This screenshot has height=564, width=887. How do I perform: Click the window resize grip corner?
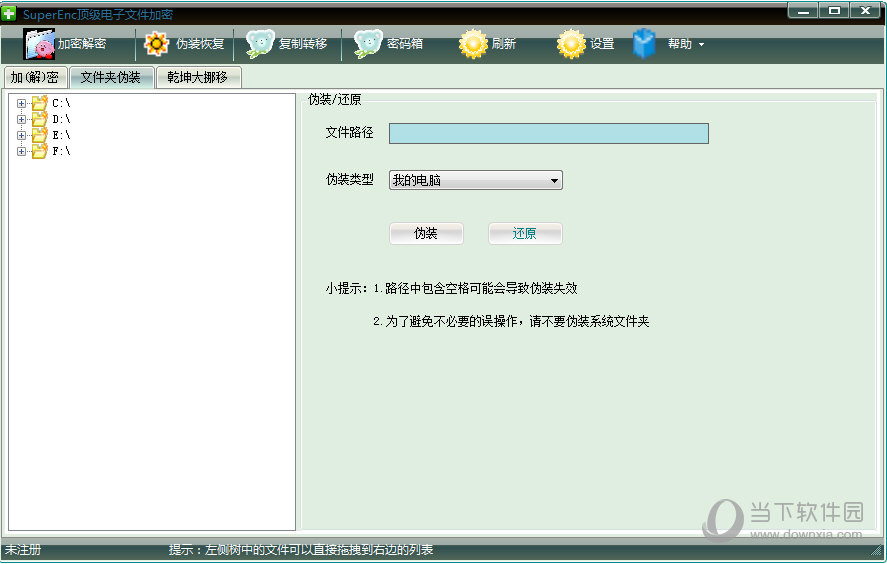(x=877, y=550)
